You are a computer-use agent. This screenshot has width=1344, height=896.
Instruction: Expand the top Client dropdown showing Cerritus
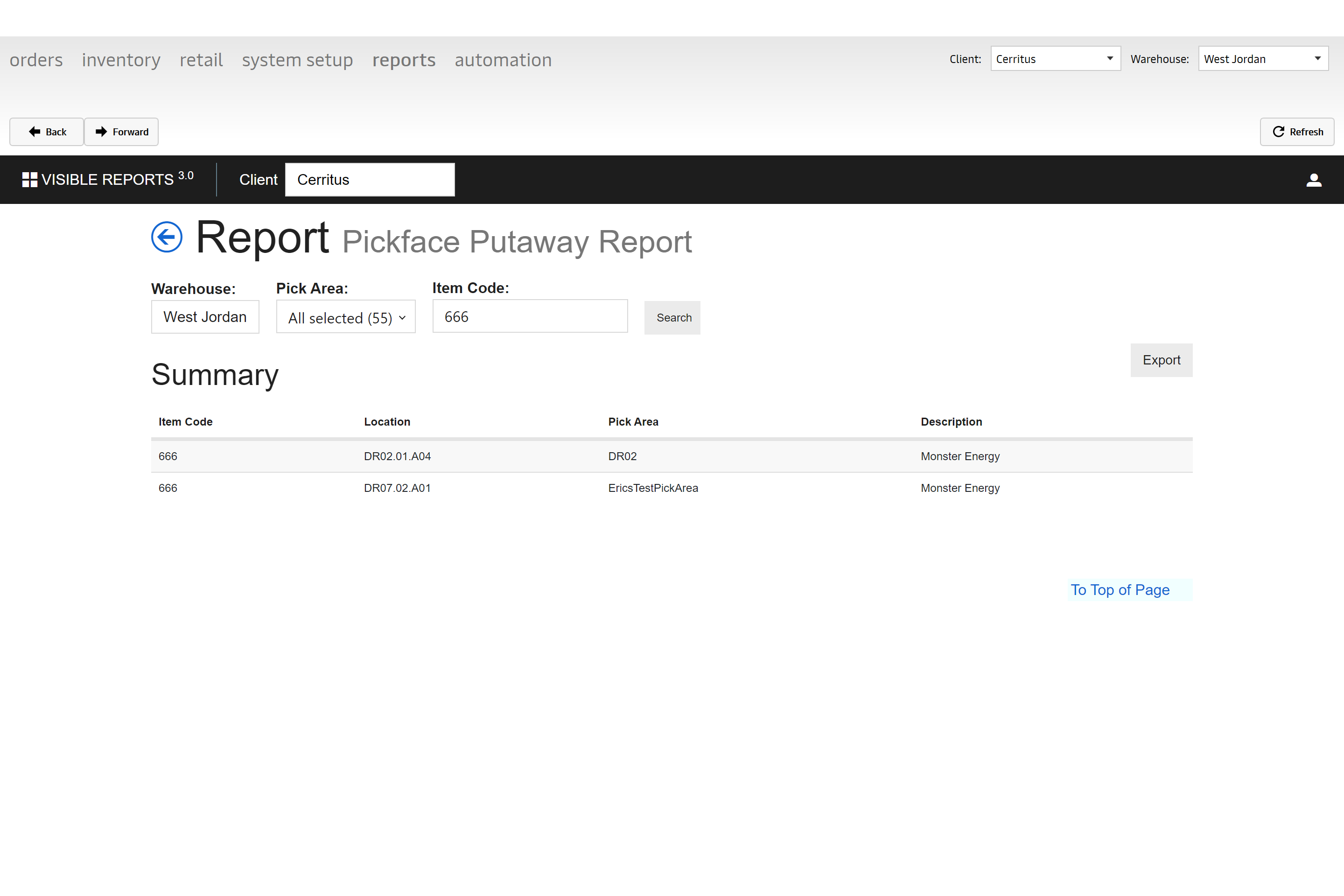click(1056, 59)
